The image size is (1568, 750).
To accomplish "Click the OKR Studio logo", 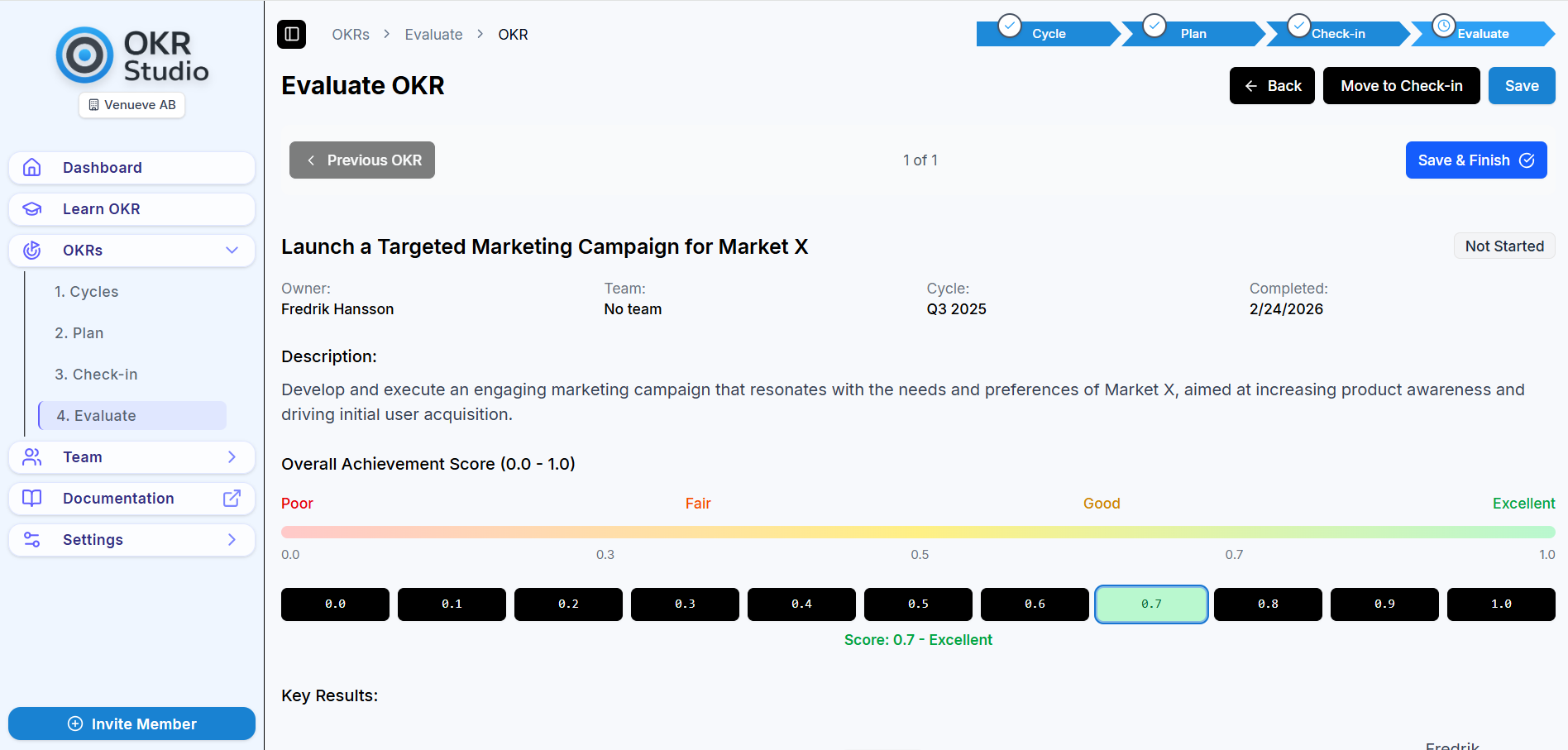I will (x=132, y=56).
